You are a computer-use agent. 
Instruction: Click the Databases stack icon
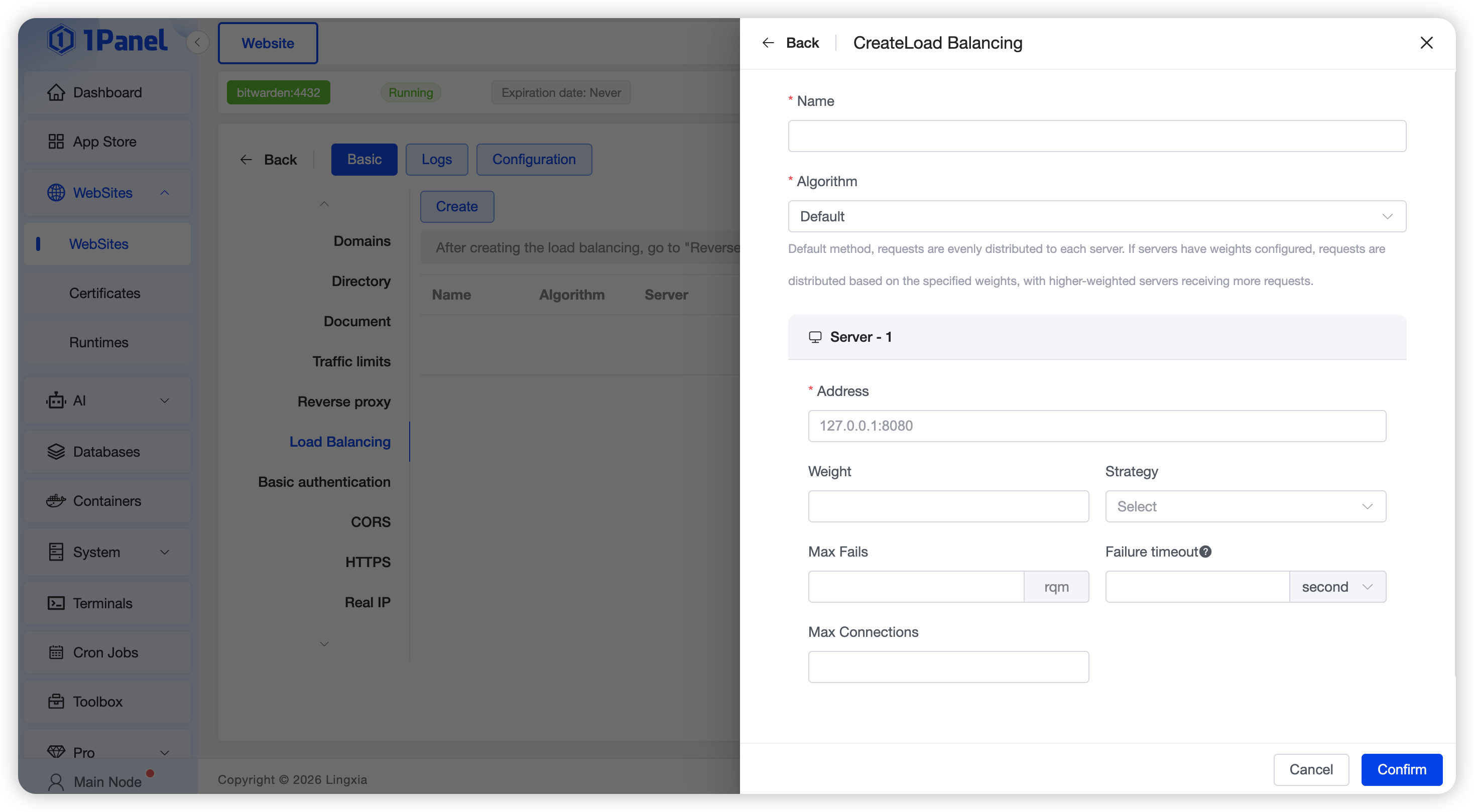click(x=56, y=452)
